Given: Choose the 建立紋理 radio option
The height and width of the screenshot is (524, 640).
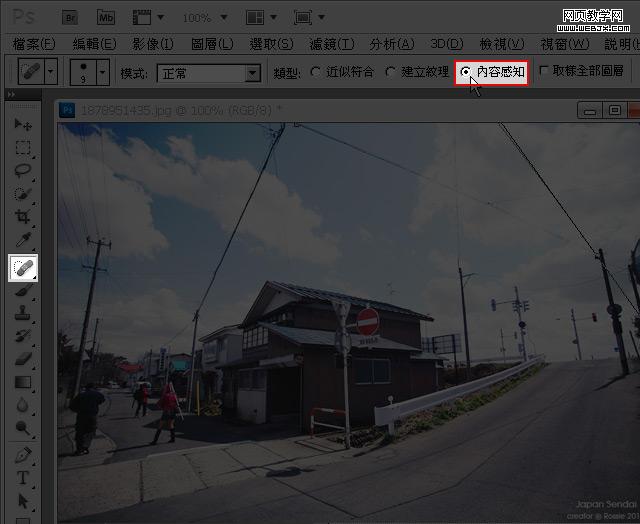Looking at the screenshot, I should pos(391,72).
